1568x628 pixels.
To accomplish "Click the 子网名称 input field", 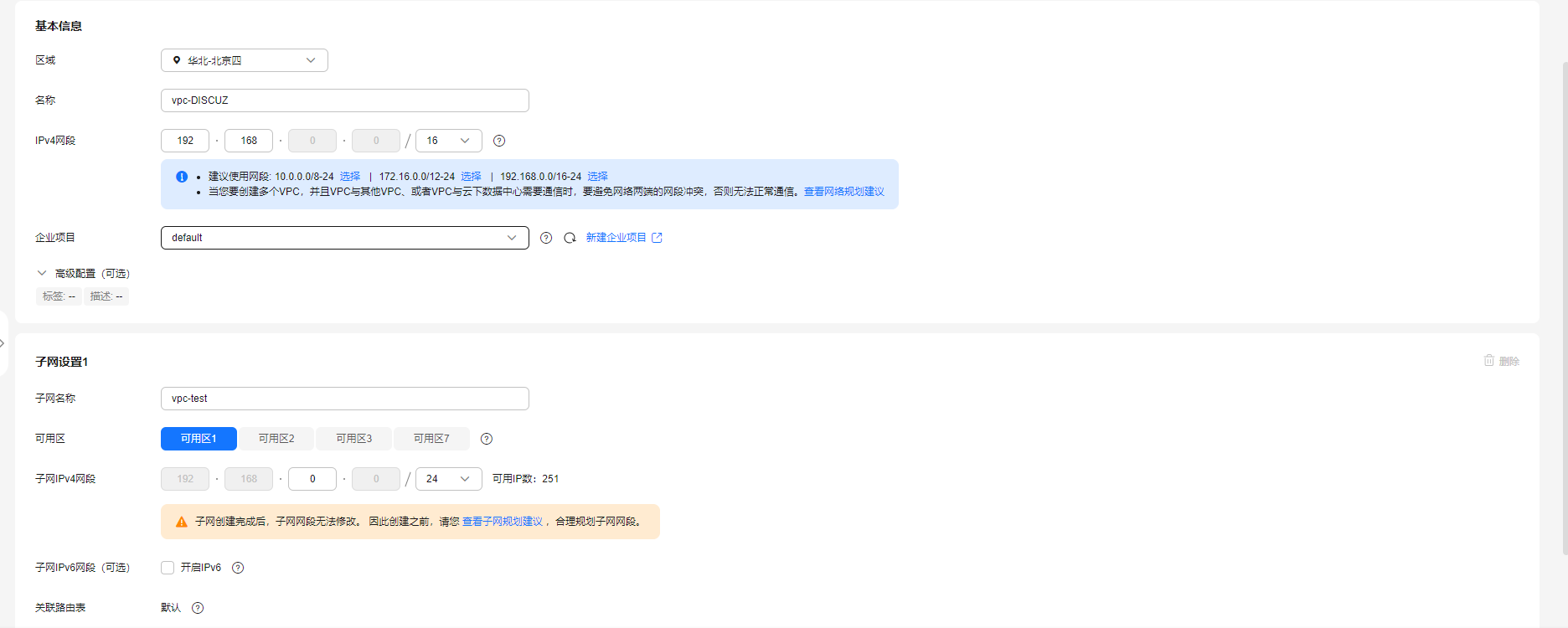I will point(345,399).
